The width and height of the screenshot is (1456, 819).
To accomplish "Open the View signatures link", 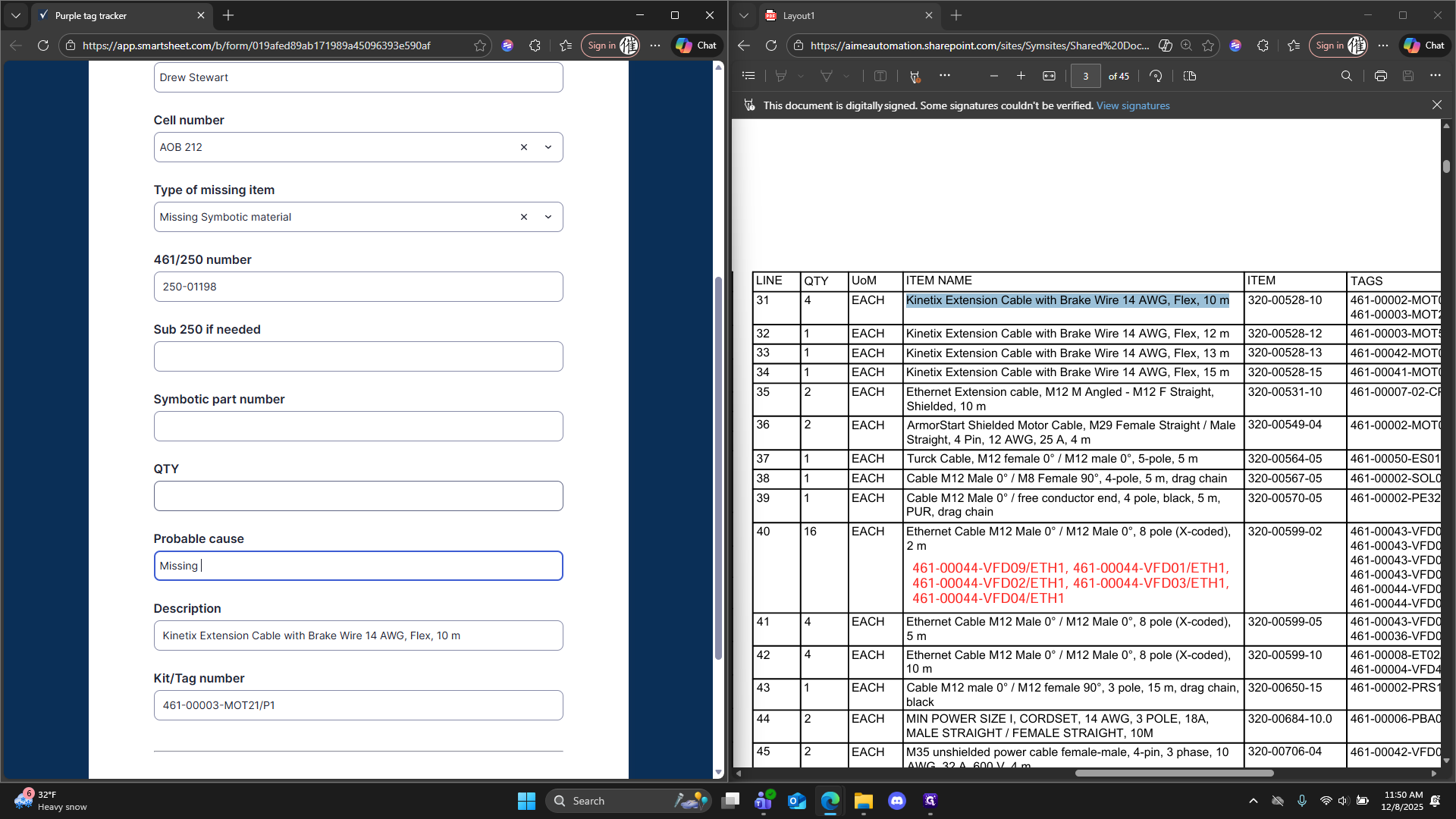I will click(x=1133, y=105).
